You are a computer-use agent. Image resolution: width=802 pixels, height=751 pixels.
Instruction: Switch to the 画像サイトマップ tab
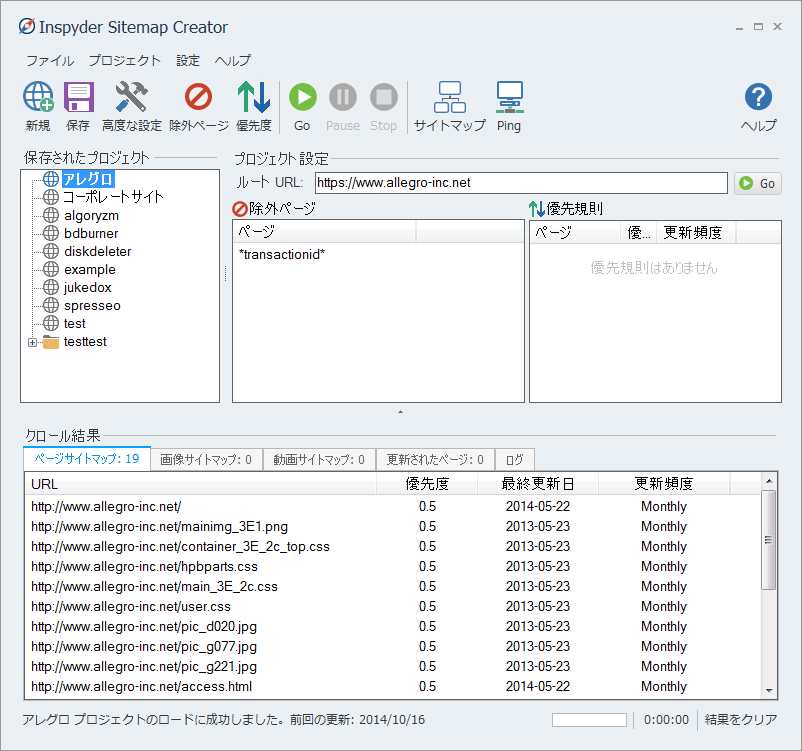pyautogui.click(x=206, y=459)
